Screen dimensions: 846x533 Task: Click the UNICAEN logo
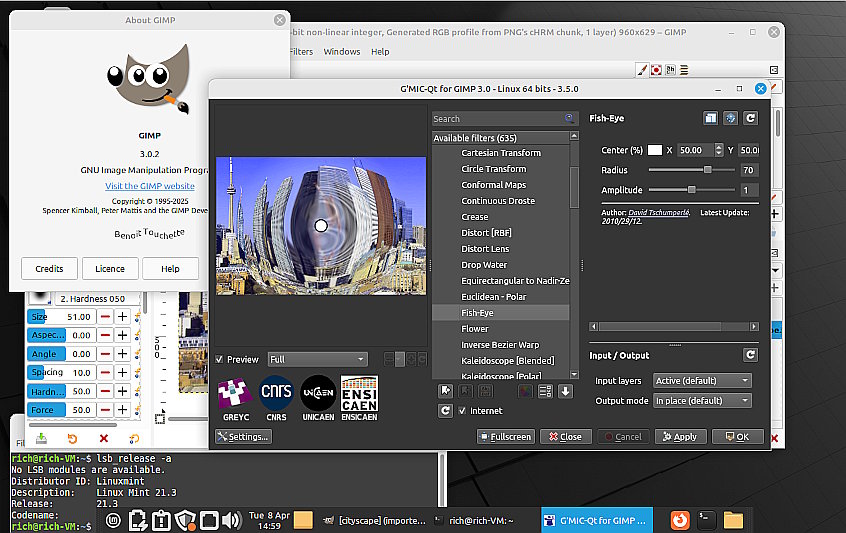(318, 399)
